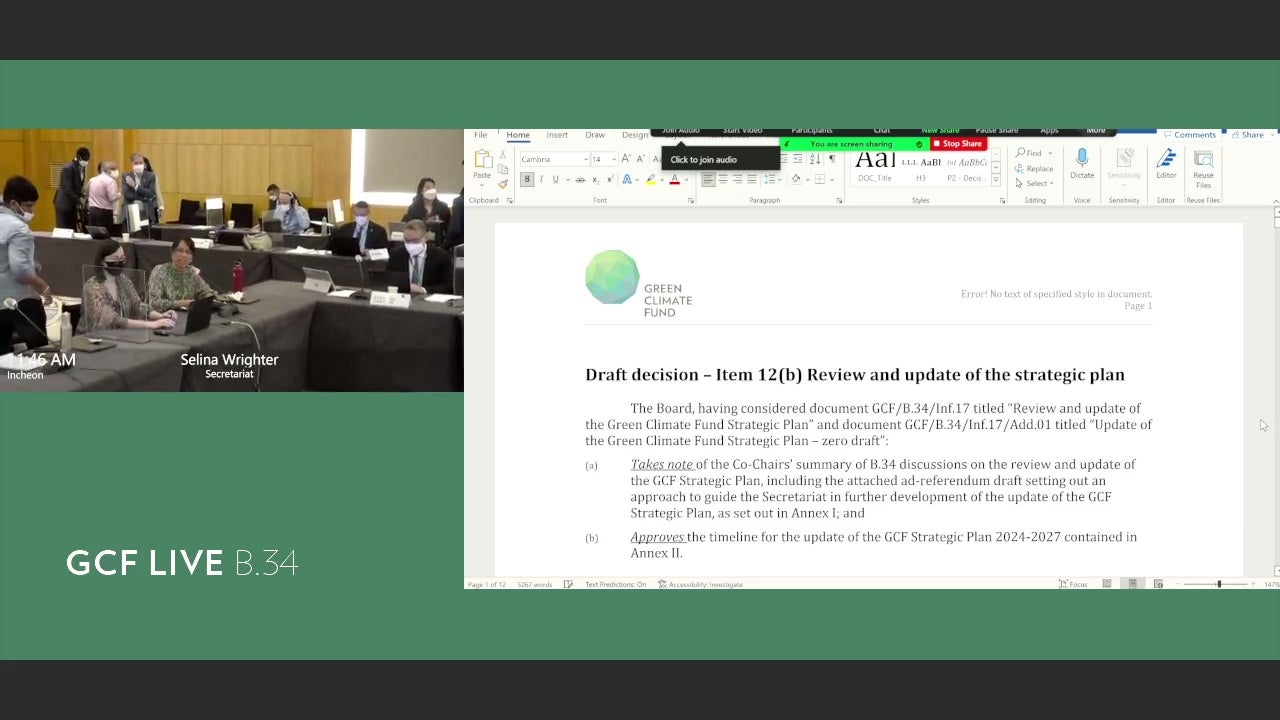Viewport: 1280px width, 720px height.
Task: Click the Borders icon
Action: (x=819, y=180)
